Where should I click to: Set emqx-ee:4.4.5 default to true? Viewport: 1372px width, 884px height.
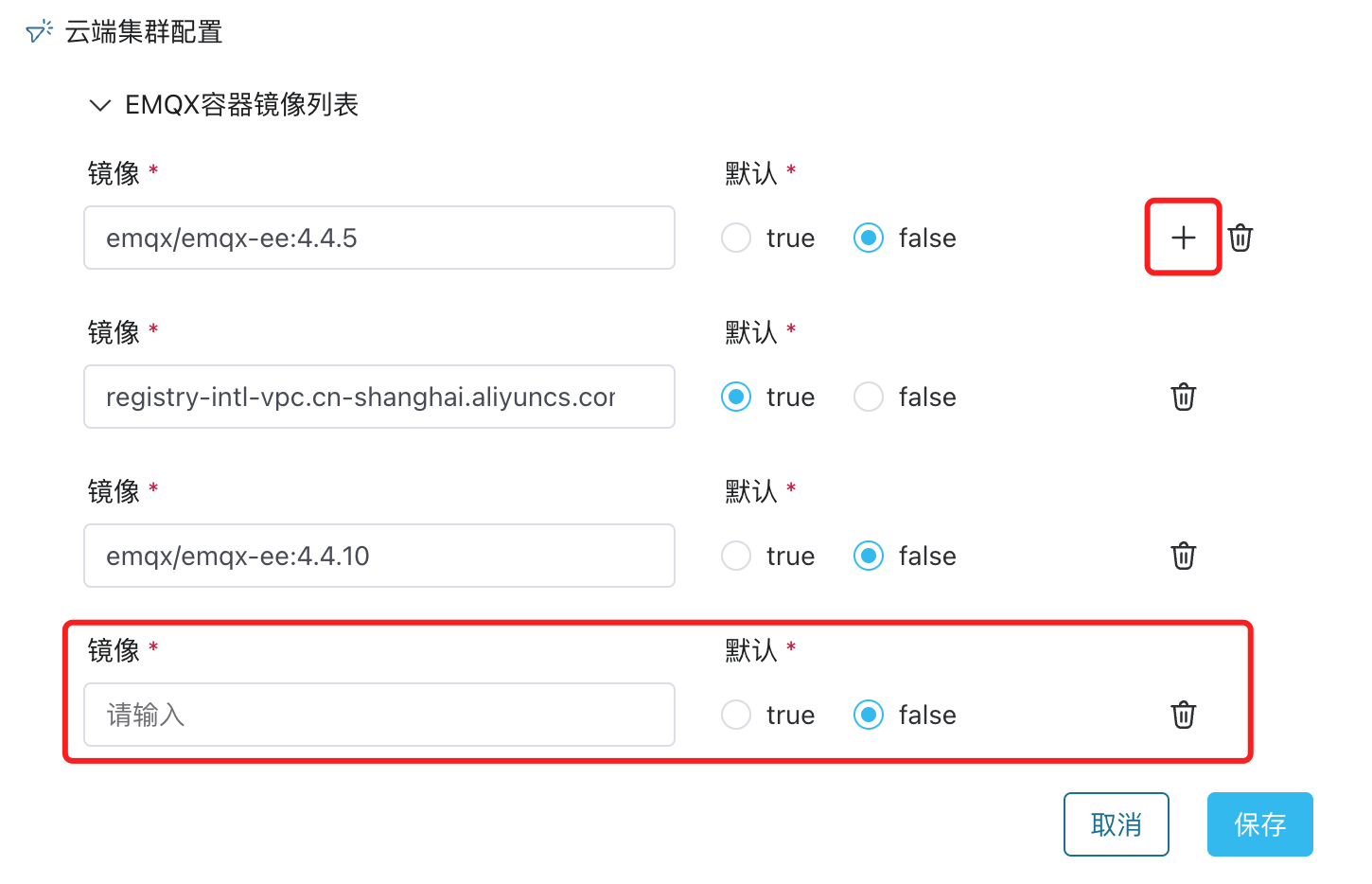pos(736,238)
